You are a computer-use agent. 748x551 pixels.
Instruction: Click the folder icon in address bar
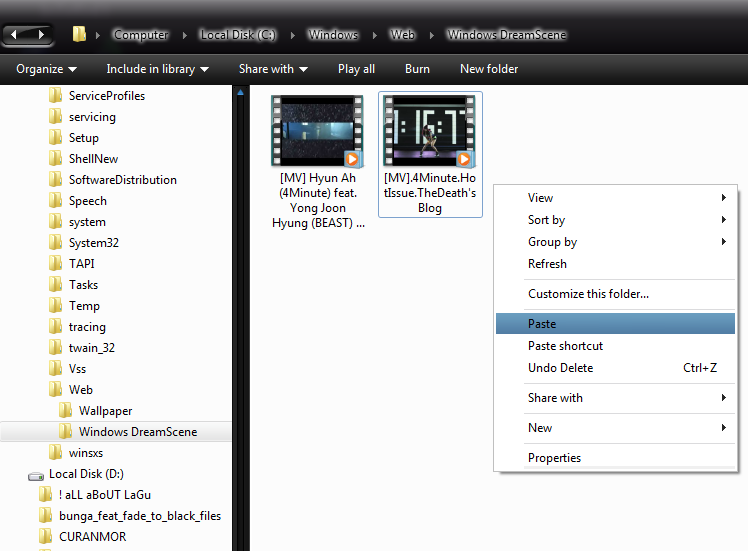pyautogui.click(x=79, y=35)
